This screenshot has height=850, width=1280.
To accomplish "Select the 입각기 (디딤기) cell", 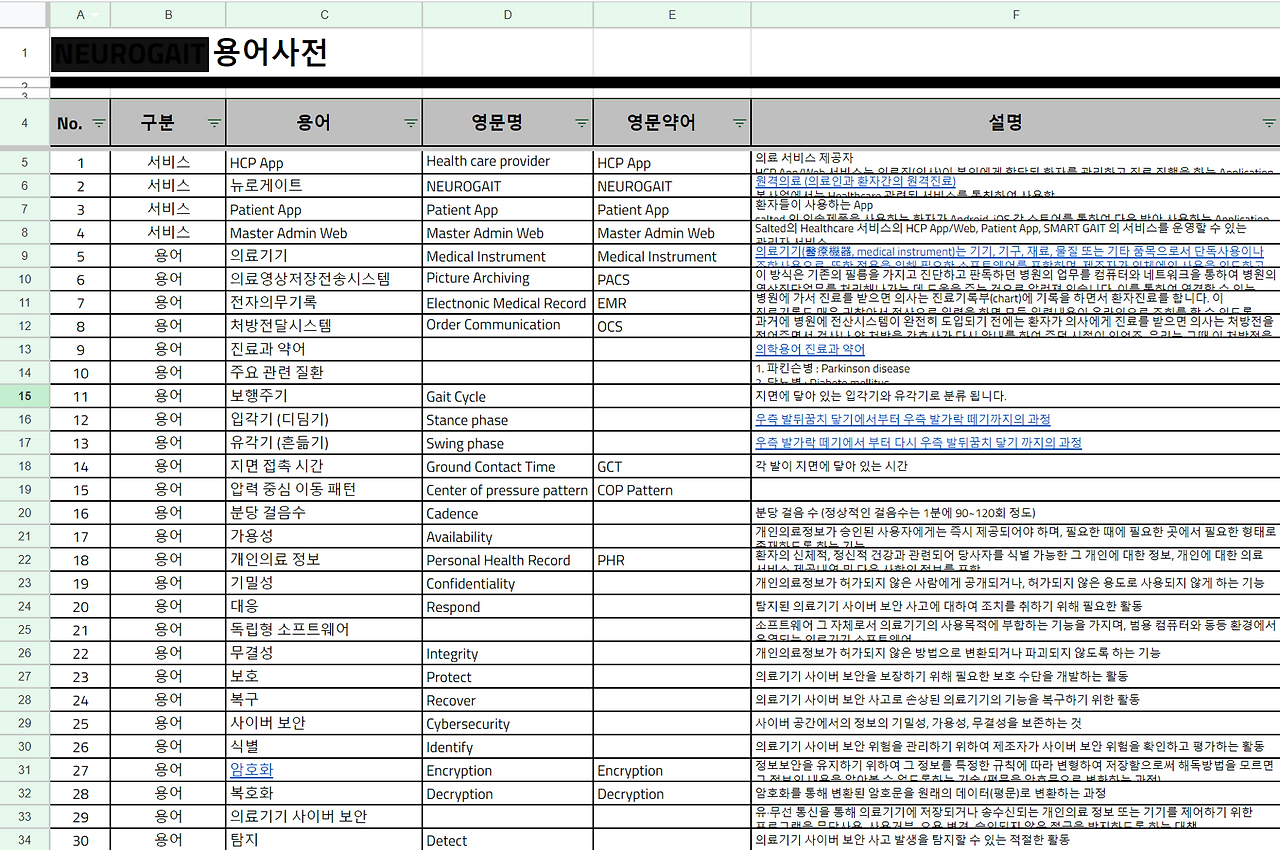I will [x=324, y=419].
